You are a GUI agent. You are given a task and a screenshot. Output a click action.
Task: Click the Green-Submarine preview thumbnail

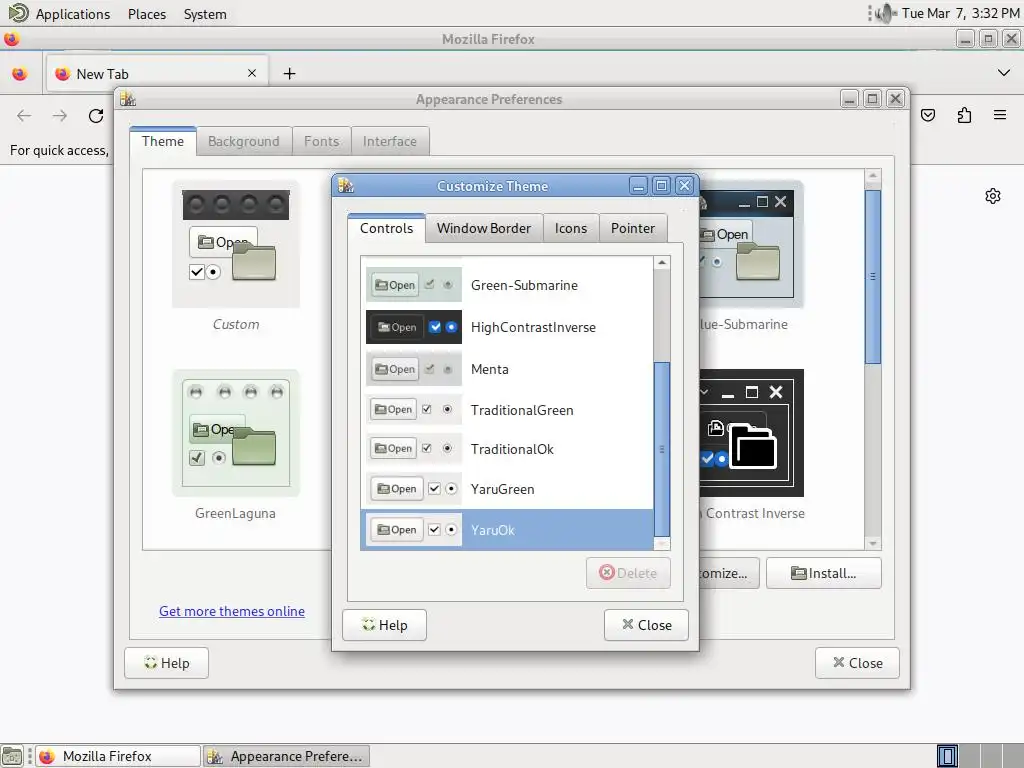click(x=413, y=285)
